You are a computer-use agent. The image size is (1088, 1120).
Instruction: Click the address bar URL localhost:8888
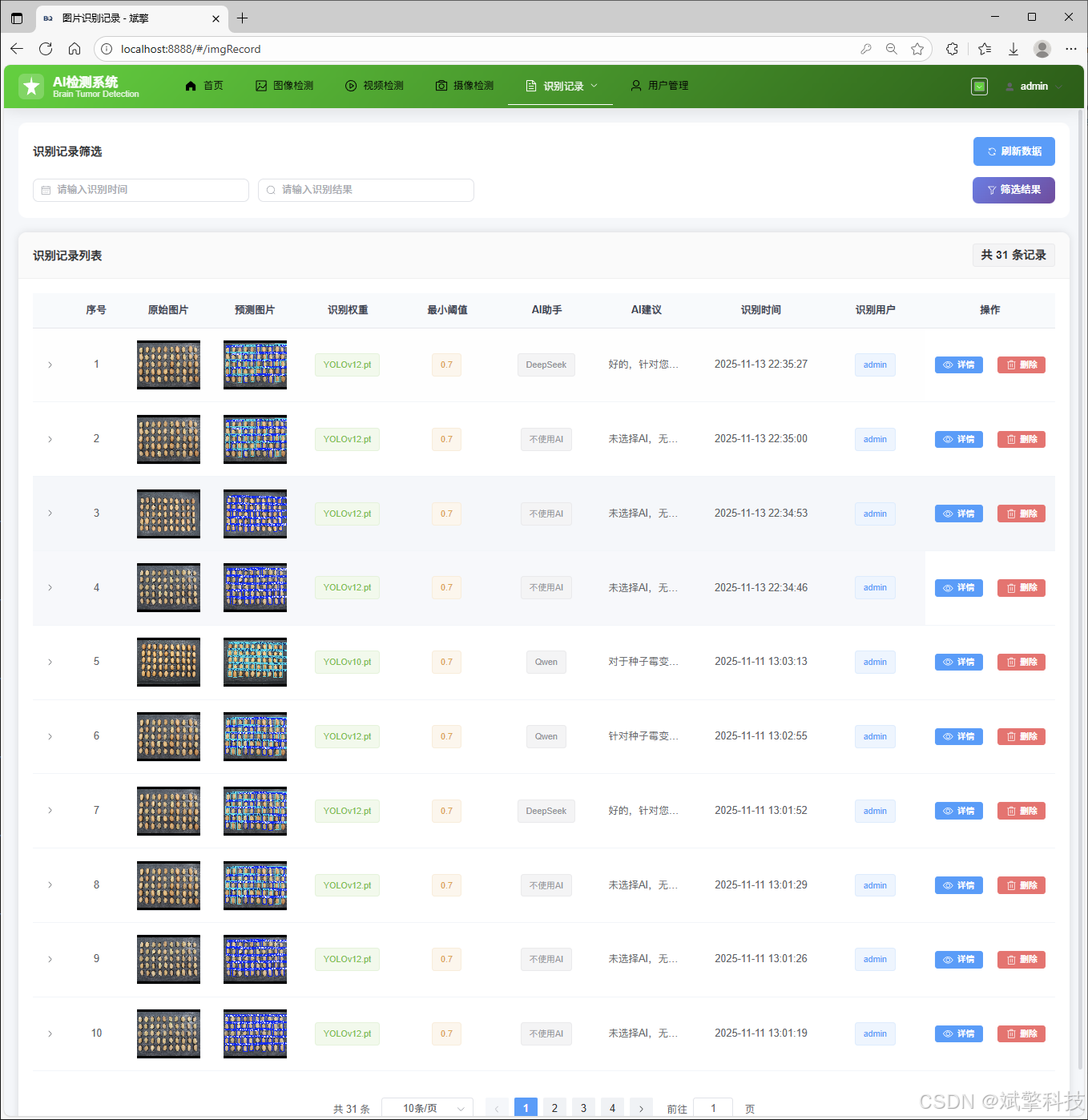(191, 49)
